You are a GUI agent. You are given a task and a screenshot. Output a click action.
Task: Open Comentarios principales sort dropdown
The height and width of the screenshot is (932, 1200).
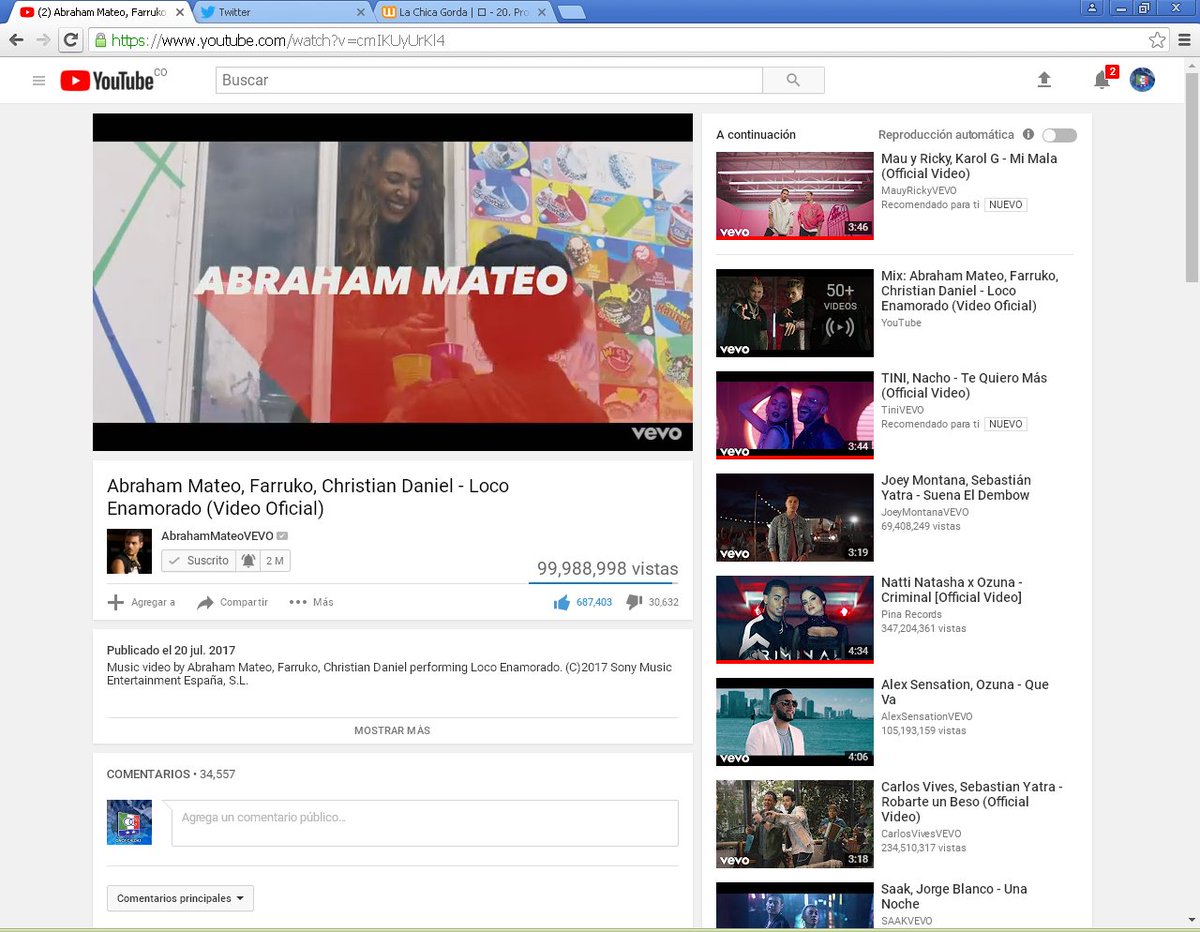[x=180, y=898]
